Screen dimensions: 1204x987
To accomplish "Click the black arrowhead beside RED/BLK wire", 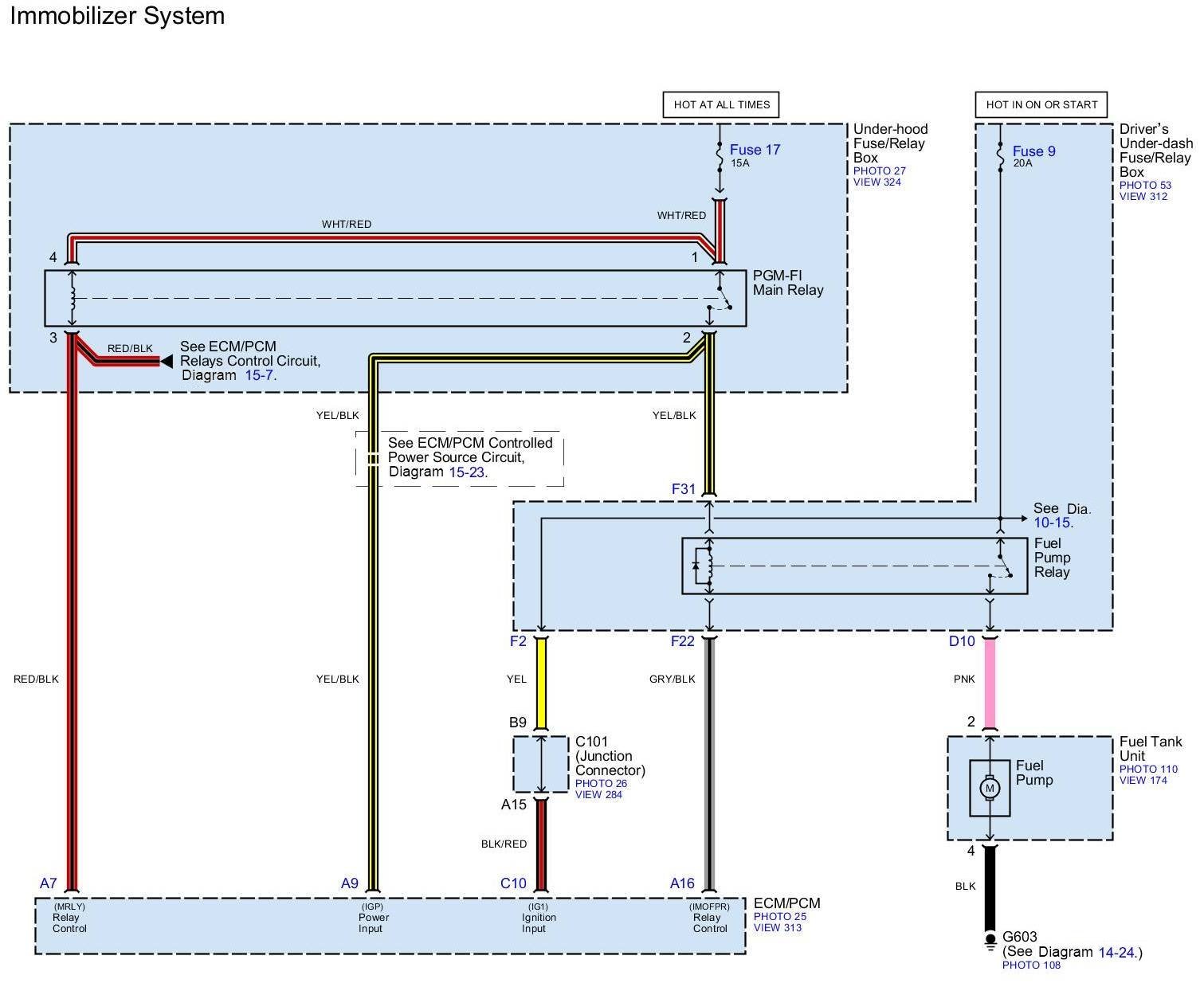I will (166, 362).
